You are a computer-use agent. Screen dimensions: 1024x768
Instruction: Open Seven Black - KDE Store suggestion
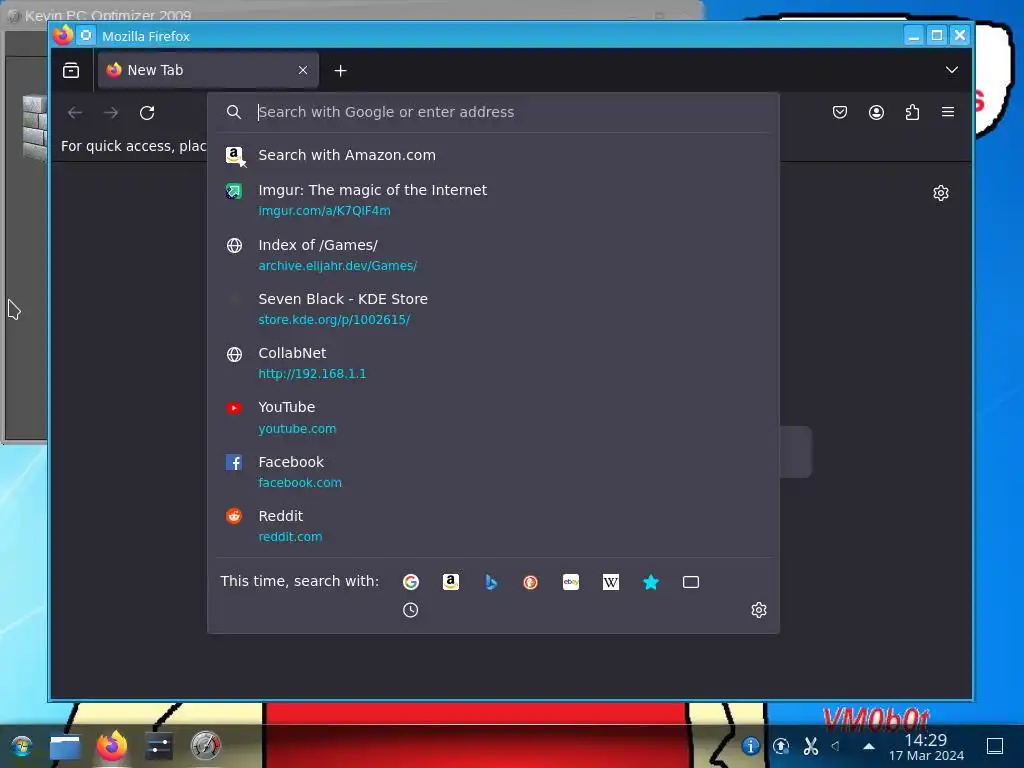coord(494,309)
